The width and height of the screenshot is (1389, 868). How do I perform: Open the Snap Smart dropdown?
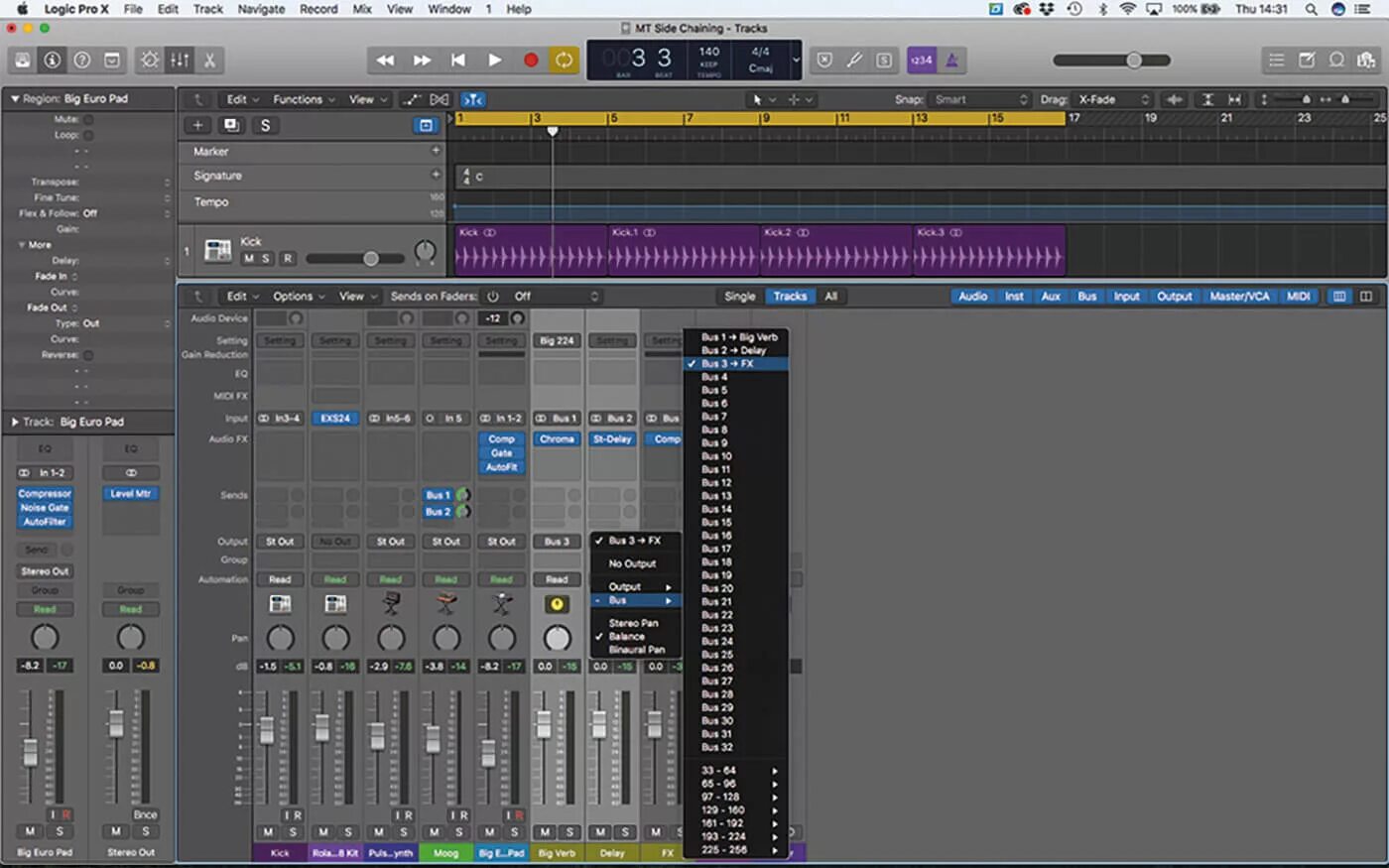point(981,99)
